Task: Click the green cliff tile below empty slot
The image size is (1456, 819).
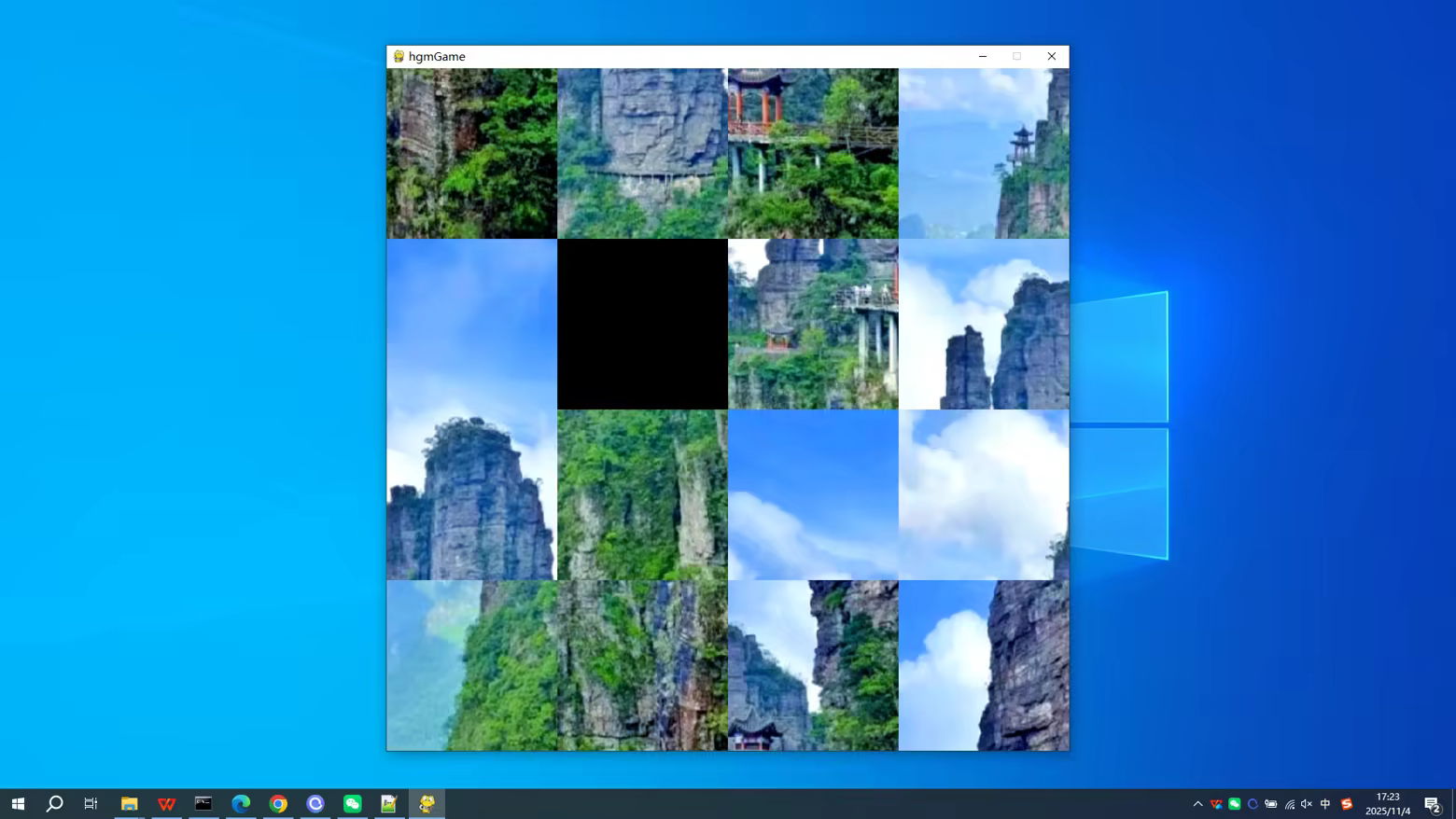Action: tap(642, 494)
